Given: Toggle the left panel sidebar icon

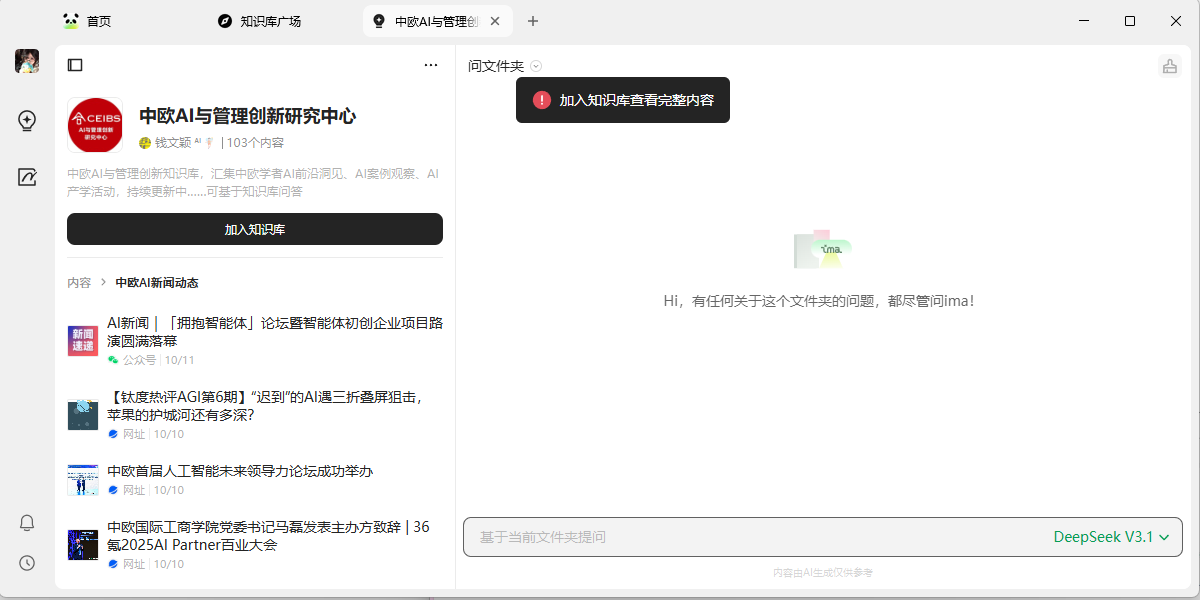Looking at the screenshot, I should [x=75, y=65].
